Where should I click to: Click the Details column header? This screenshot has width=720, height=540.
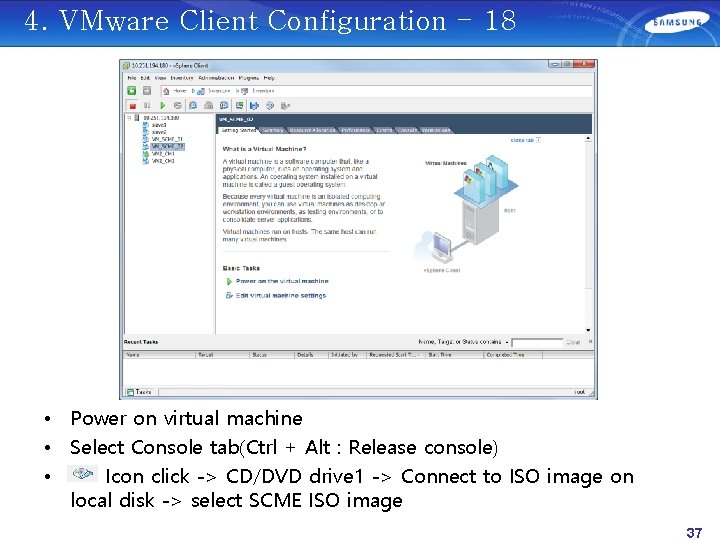(x=311, y=355)
